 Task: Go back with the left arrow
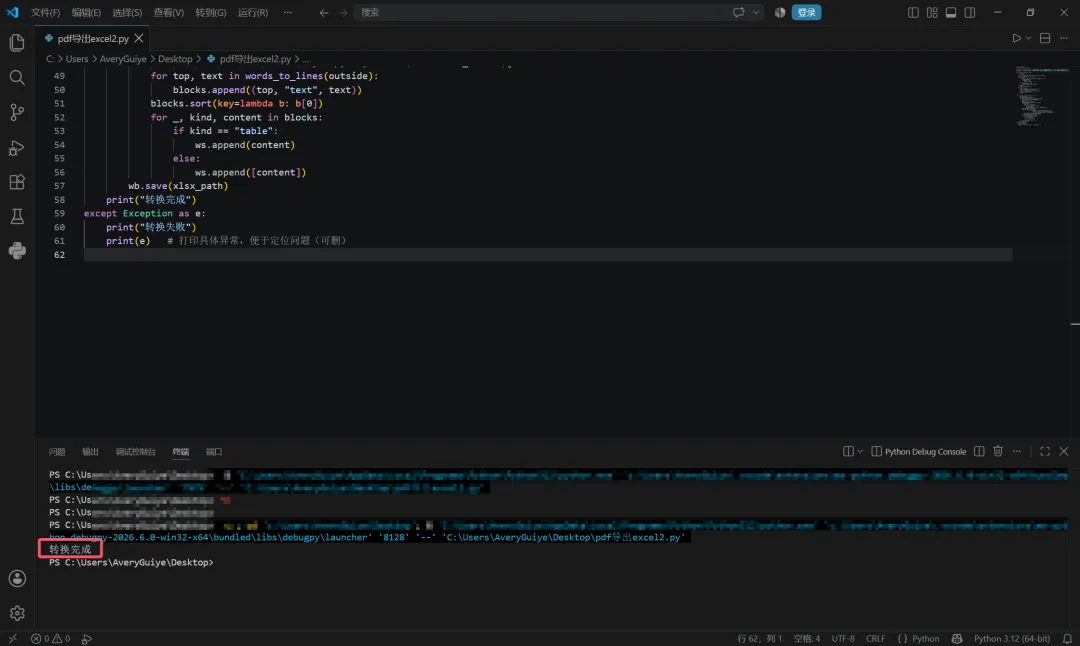click(324, 12)
